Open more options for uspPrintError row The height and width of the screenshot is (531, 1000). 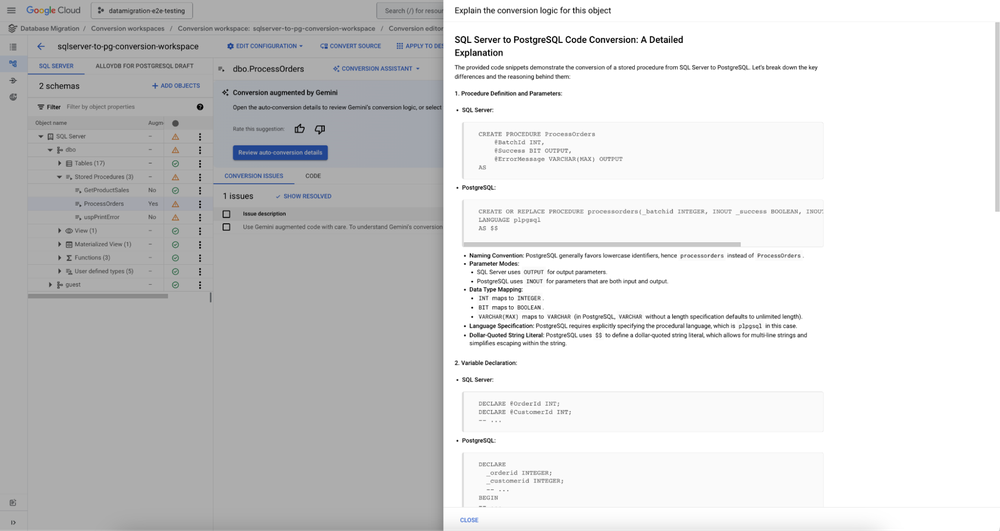[200, 217]
